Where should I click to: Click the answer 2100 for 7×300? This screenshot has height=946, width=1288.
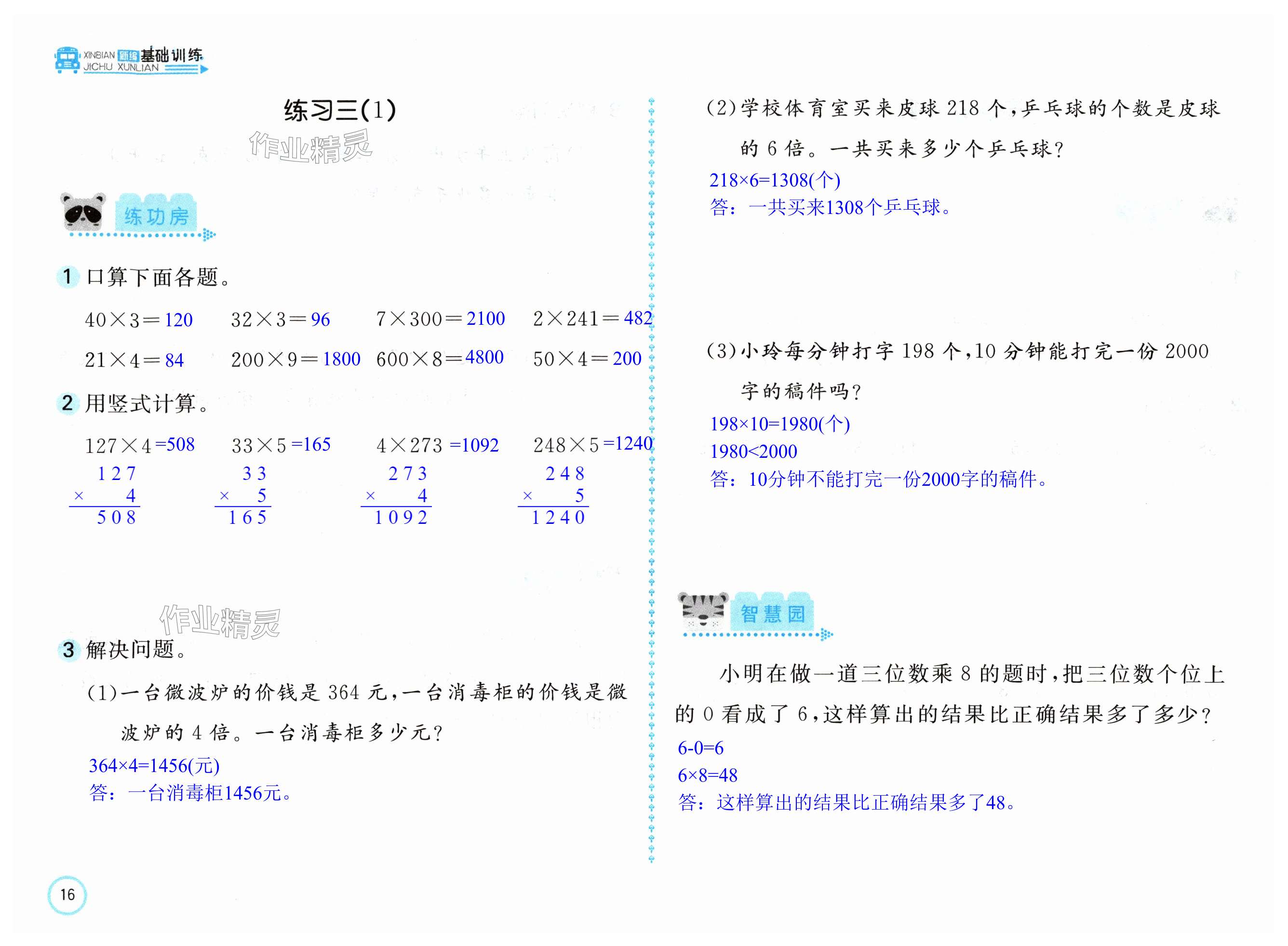pyautogui.click(x=485, y=319)
